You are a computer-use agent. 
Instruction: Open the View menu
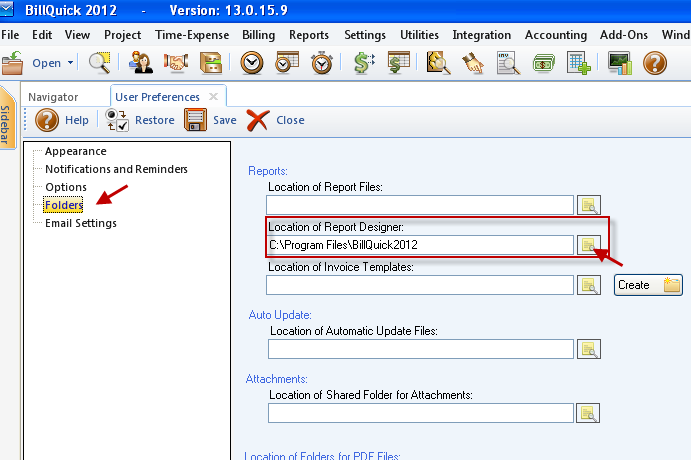(x=77, y=35)
